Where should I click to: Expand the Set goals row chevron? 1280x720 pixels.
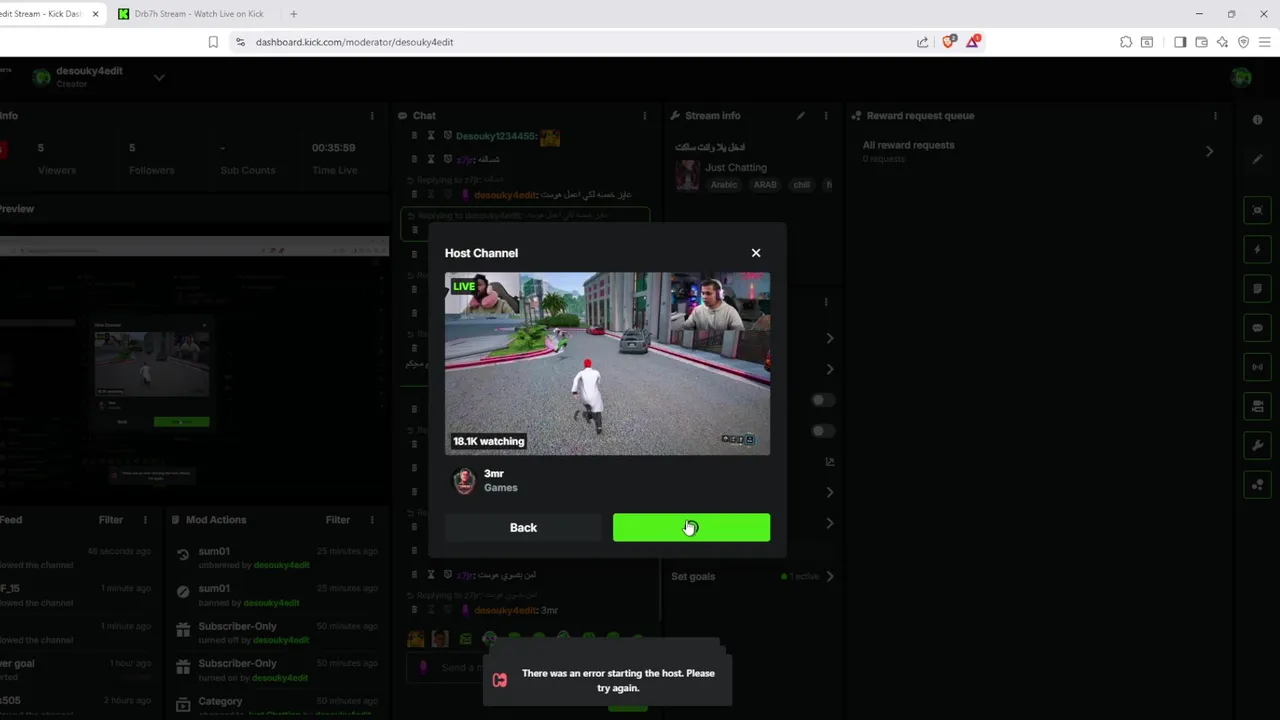[829, 577]
